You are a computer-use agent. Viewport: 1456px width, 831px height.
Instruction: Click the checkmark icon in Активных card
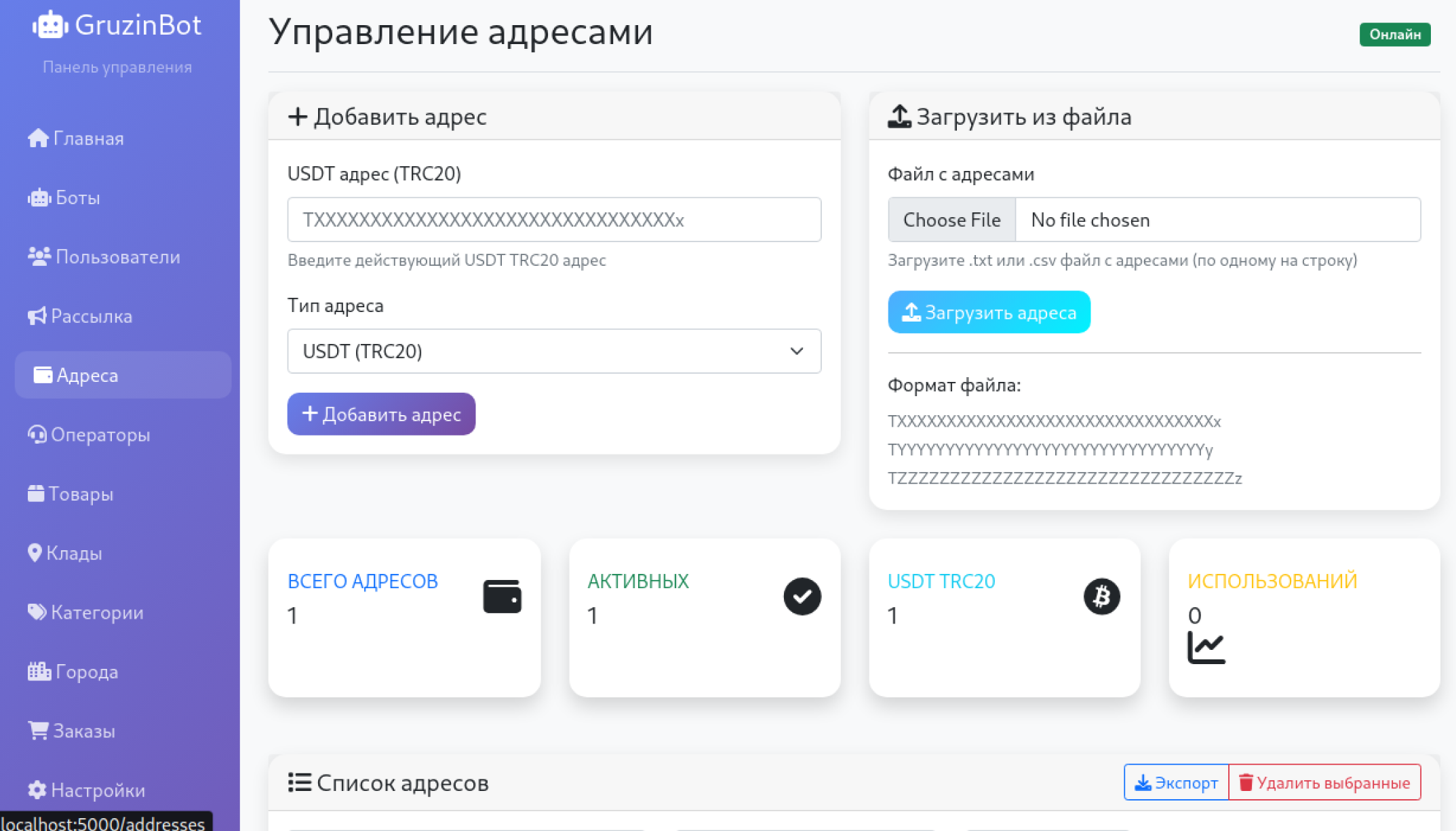(802, 596)
